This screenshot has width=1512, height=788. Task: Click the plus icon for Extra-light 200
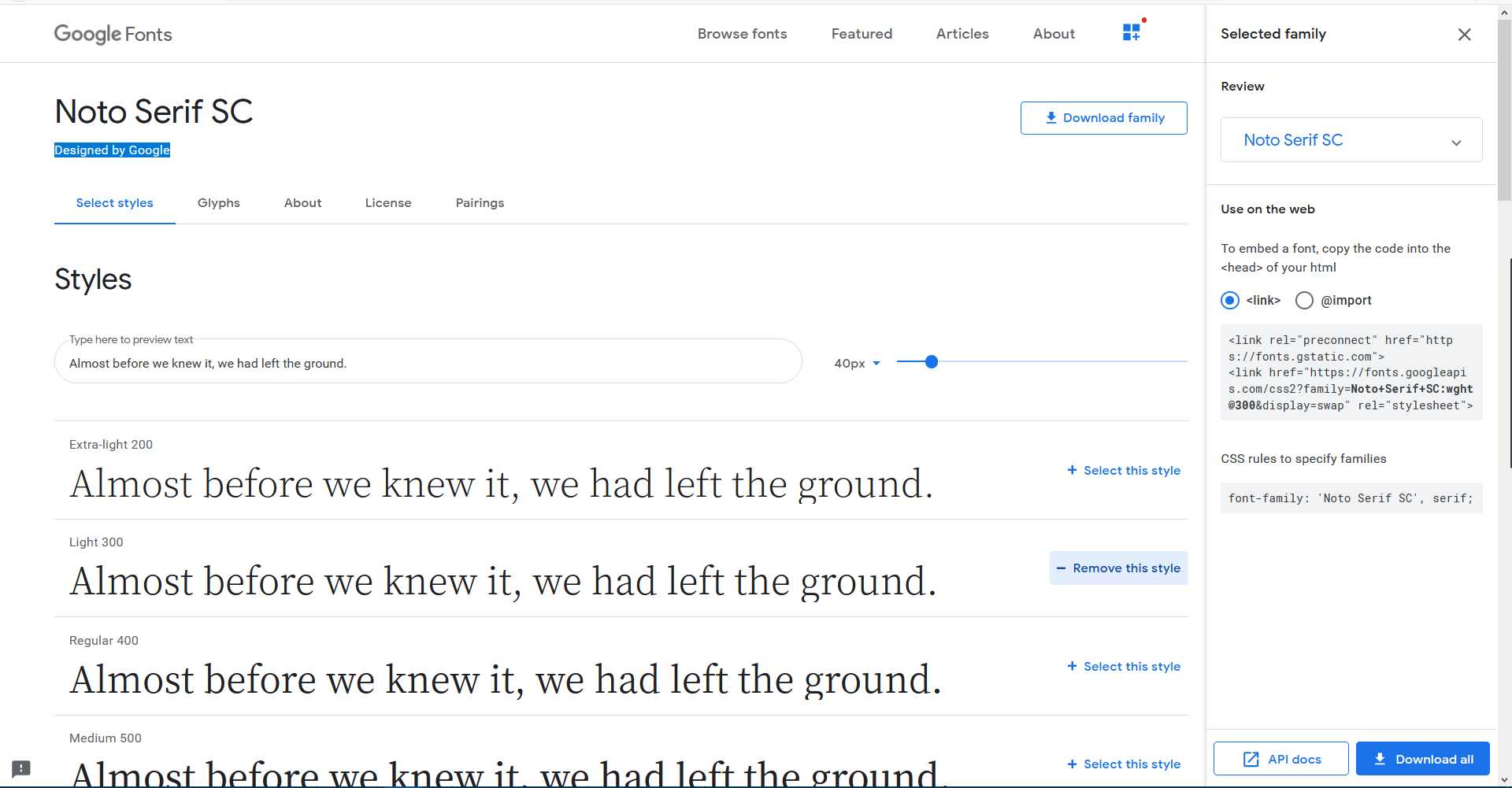(1072, 470)
